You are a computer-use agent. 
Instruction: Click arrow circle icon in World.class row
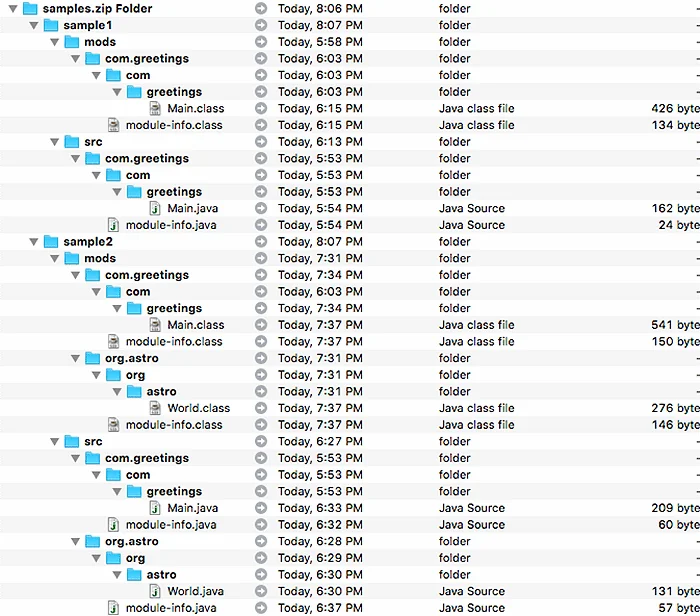click(261, 408)
